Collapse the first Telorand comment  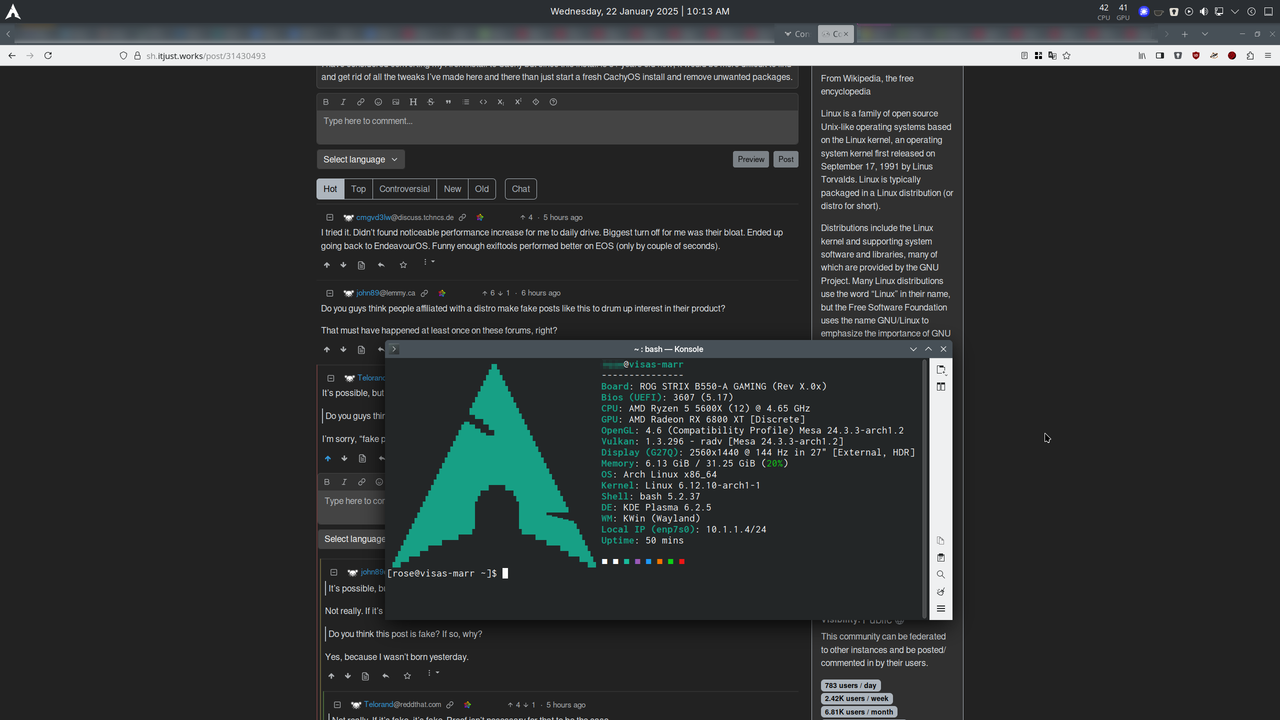[330, 378]
